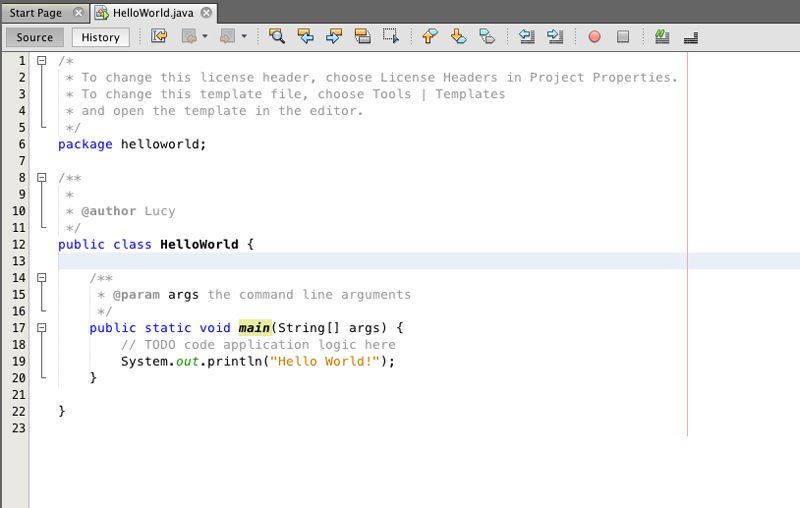Click the '@param' tag on line 15
Viewport: 800px width, 508px height.
tap(136, 295)
